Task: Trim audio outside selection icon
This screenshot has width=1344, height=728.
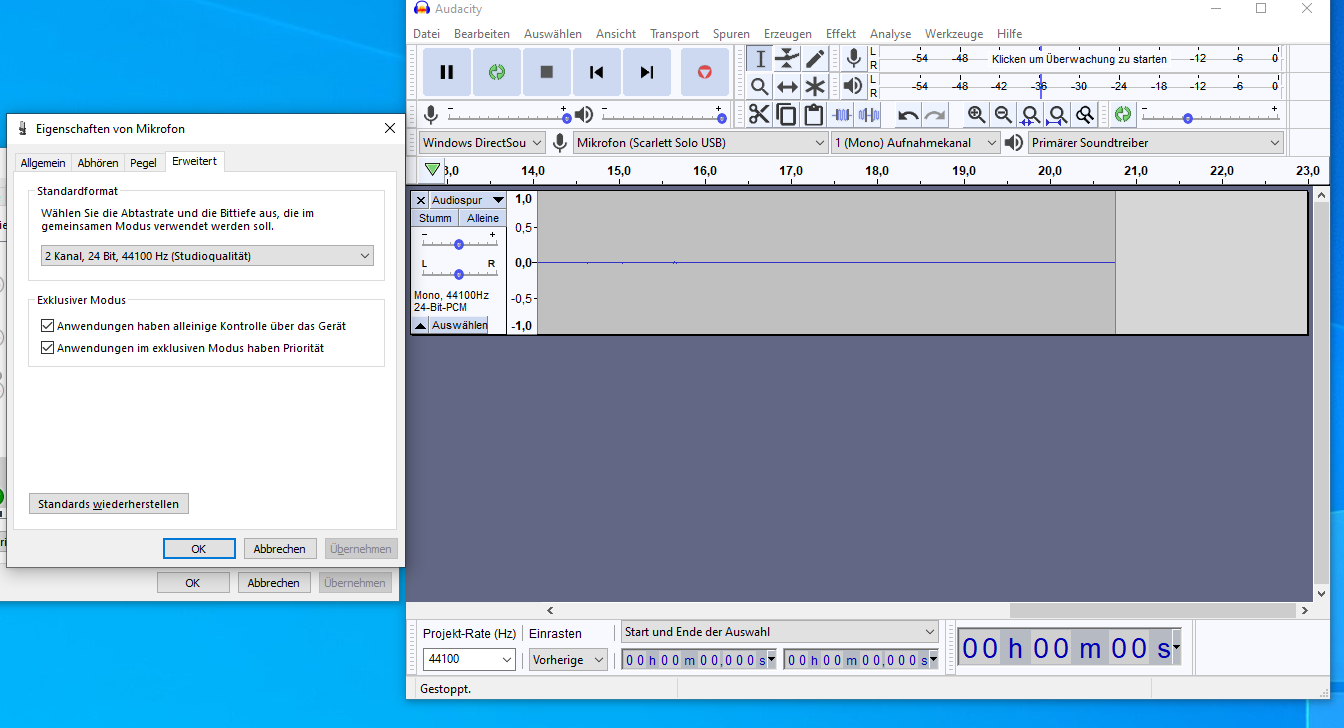Action: 842,114
